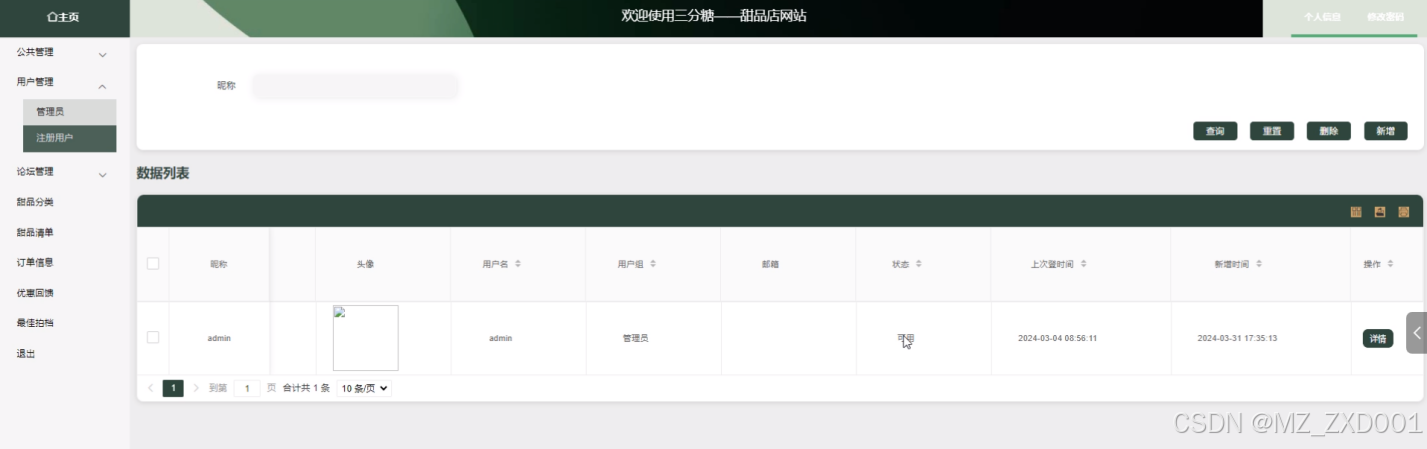Sort by 用户组 column arrows
The image size is (1427, 449).
tap(653, 264)
